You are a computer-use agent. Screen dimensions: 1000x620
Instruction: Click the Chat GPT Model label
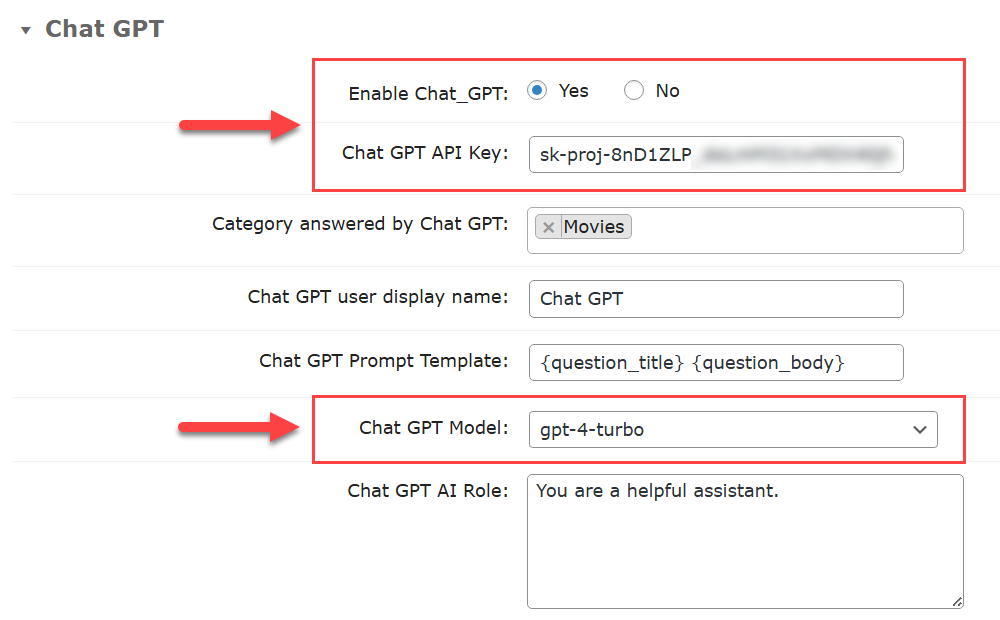434,427
